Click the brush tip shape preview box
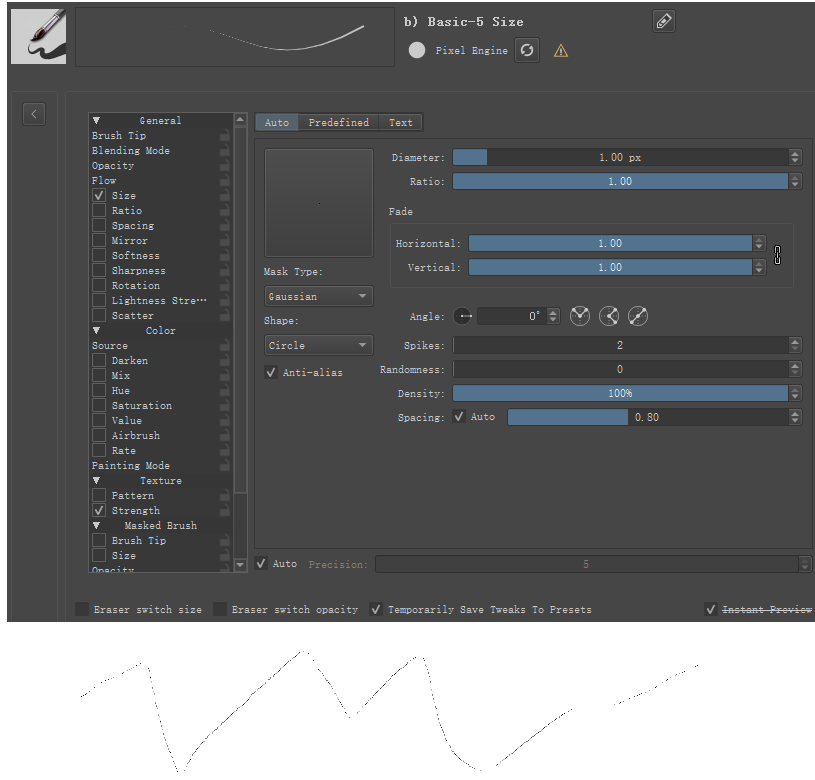 tap(319, 203)
